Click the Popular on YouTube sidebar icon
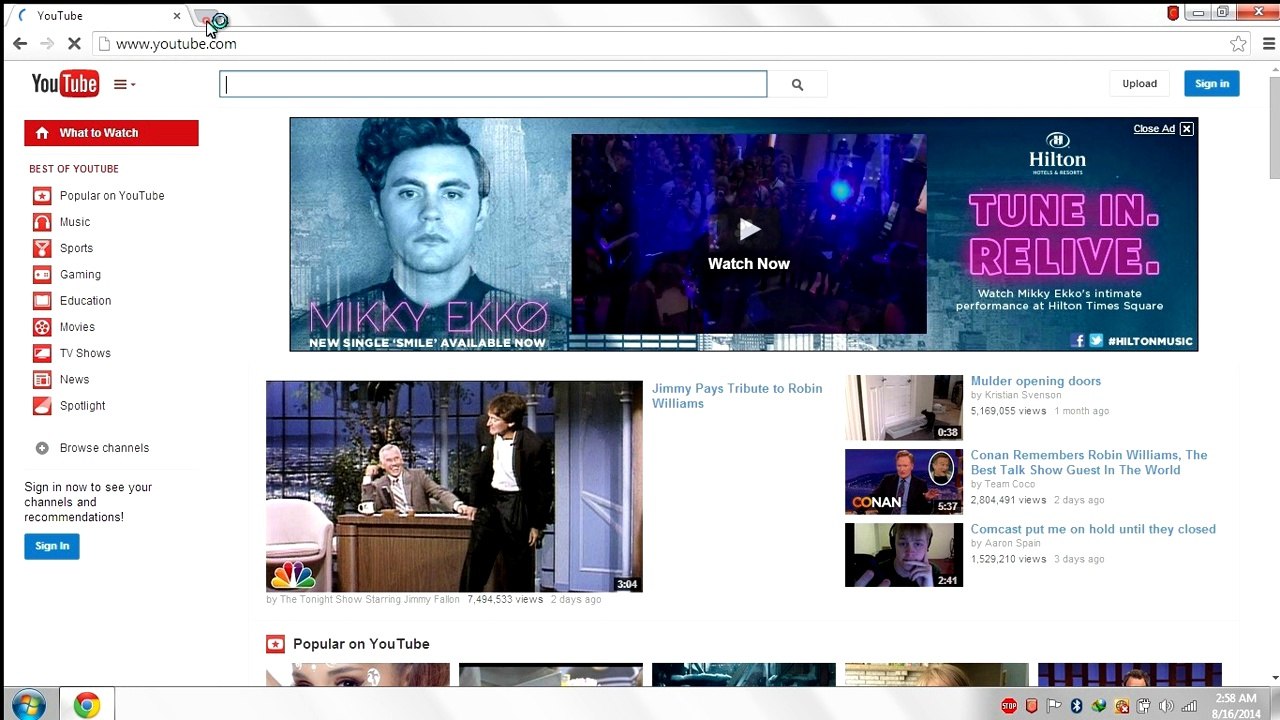The height and width of the screenshot is (720, 1280). click(x=42, y=196)
